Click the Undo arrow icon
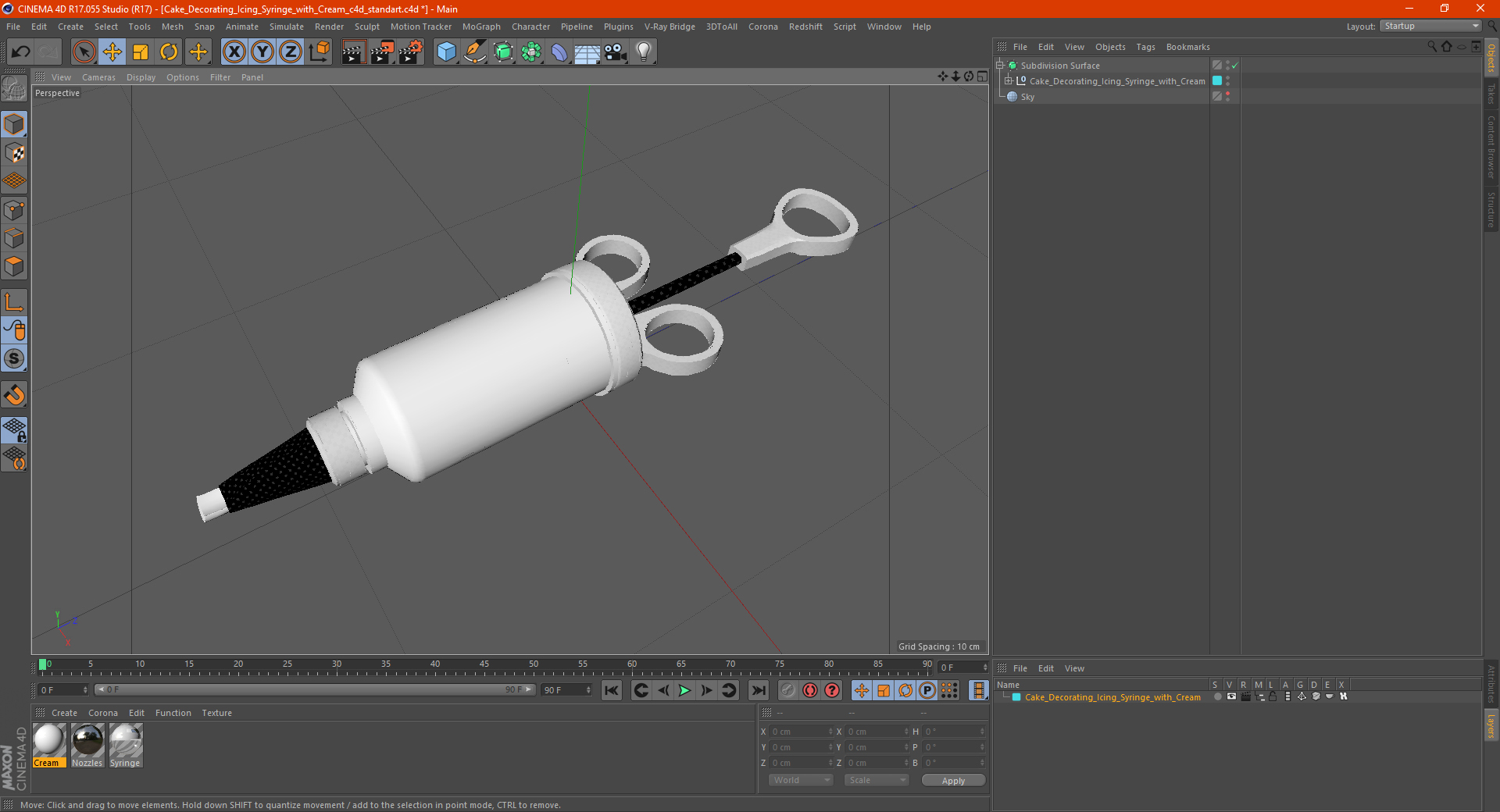Image resolution: width=1500 pixels, height=812 pixels. [x=21, y=52]
